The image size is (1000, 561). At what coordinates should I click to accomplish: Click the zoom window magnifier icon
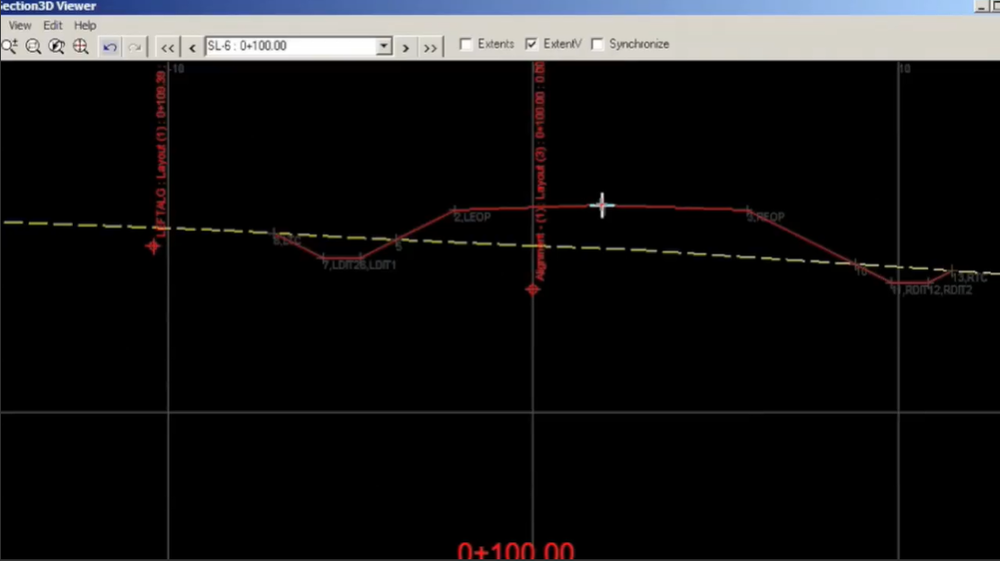click(x=33, y=46)
